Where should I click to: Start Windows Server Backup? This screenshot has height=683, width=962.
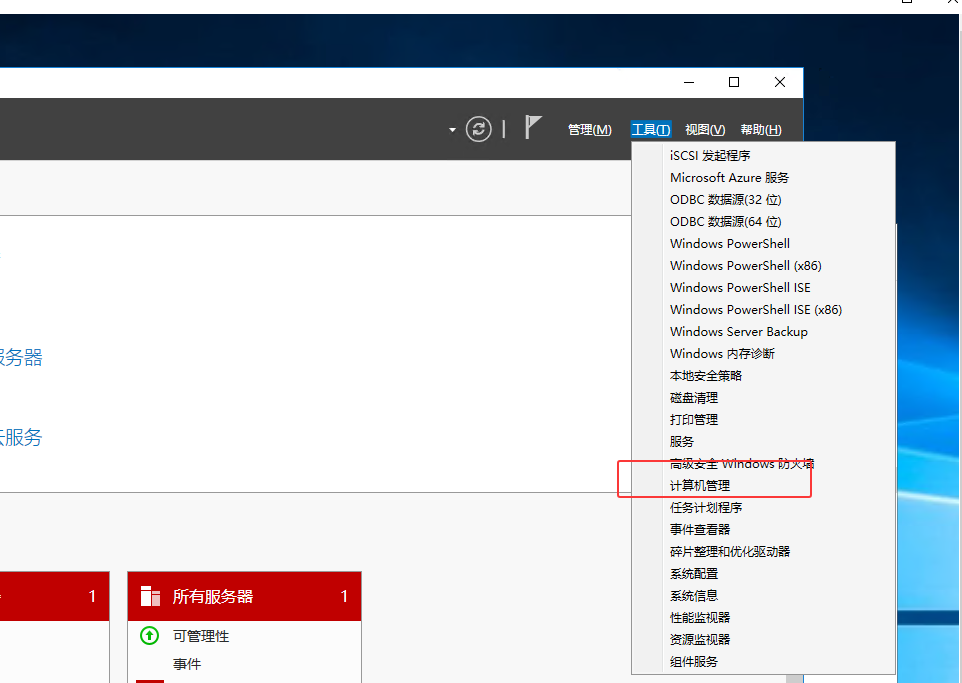coord(738,332)
